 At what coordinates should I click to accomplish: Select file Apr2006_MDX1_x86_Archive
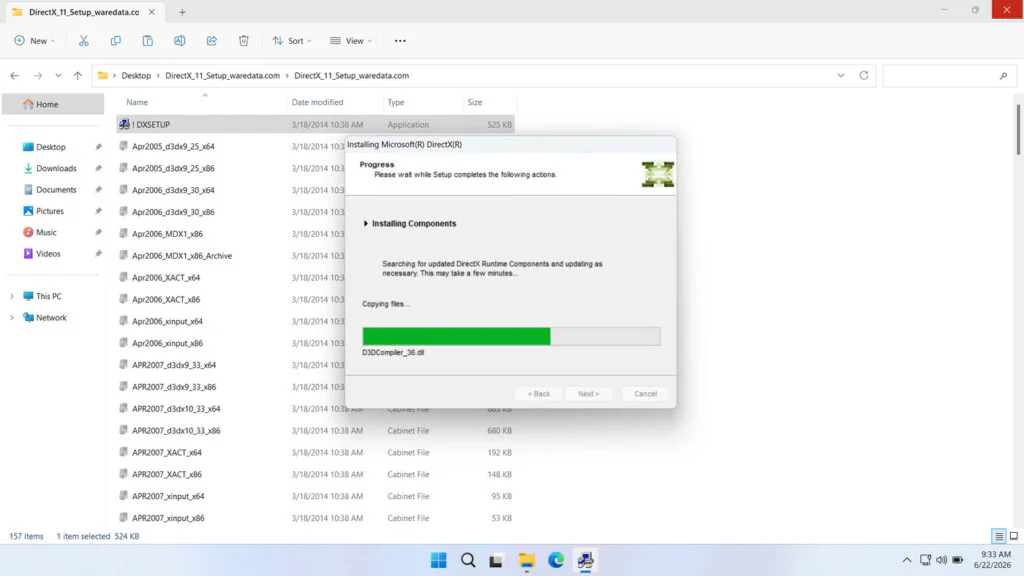(182, 256)
